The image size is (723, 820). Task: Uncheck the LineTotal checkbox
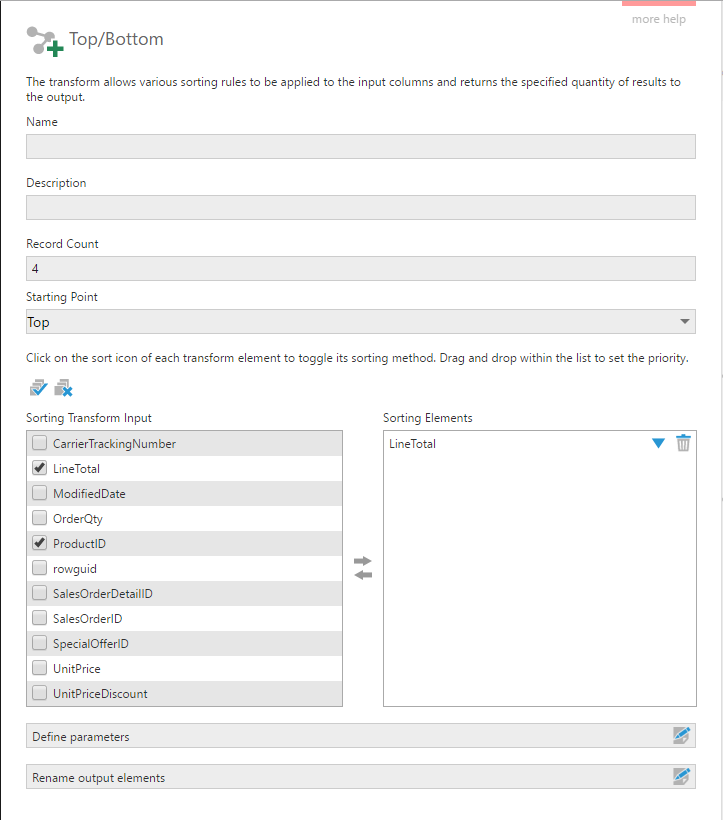(x=38, y=467)
